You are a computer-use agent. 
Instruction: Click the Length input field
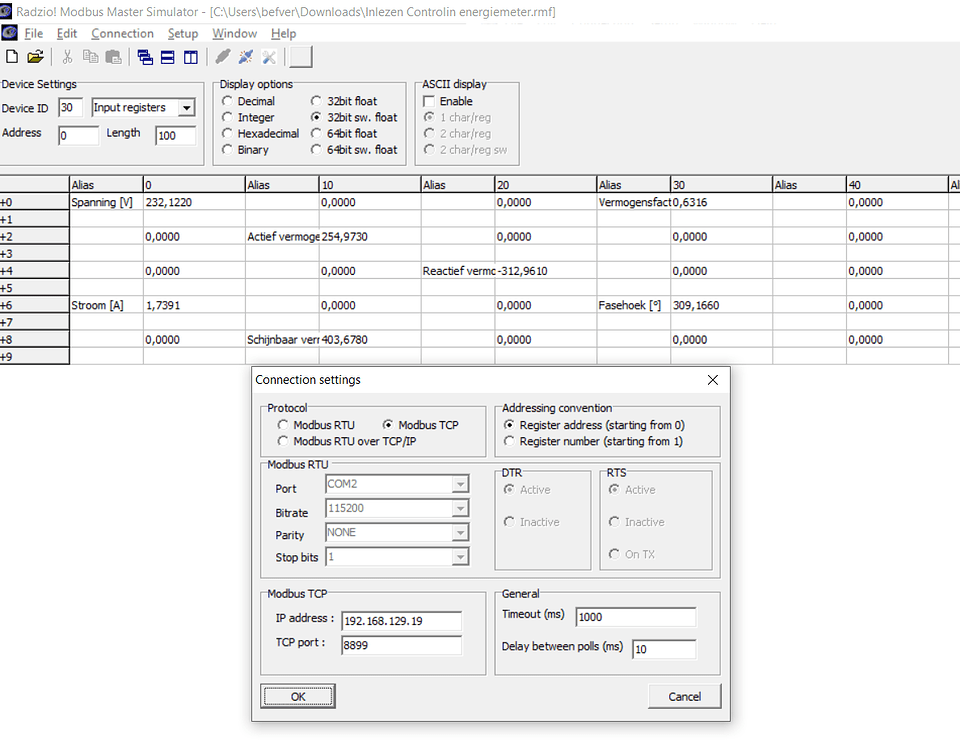(x=176, y=135)
